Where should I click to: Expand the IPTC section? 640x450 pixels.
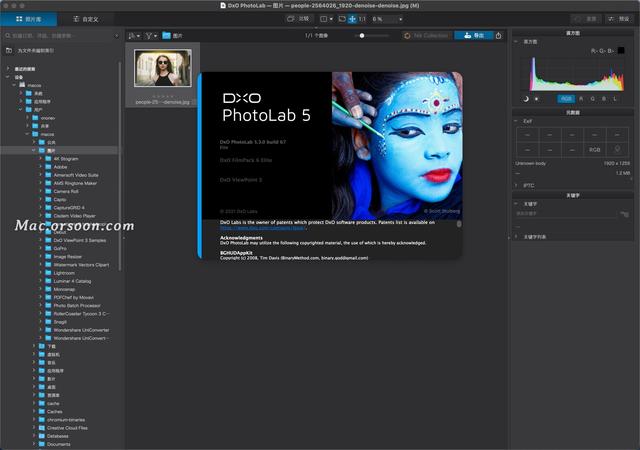pos(518,185)
